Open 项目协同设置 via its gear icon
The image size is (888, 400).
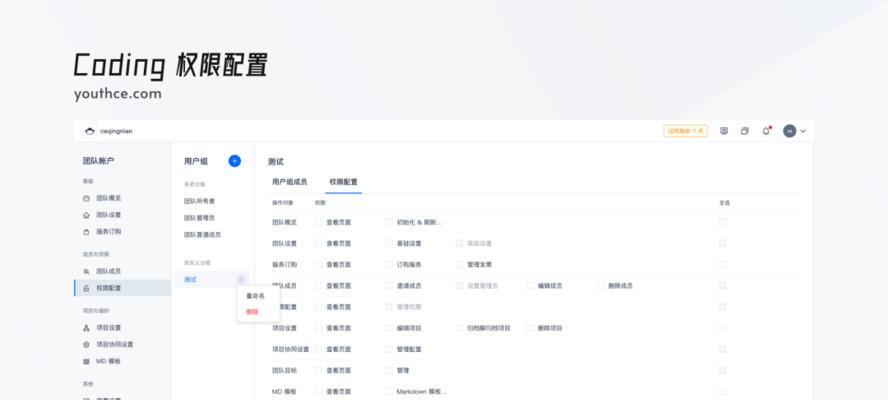[86, 344]
